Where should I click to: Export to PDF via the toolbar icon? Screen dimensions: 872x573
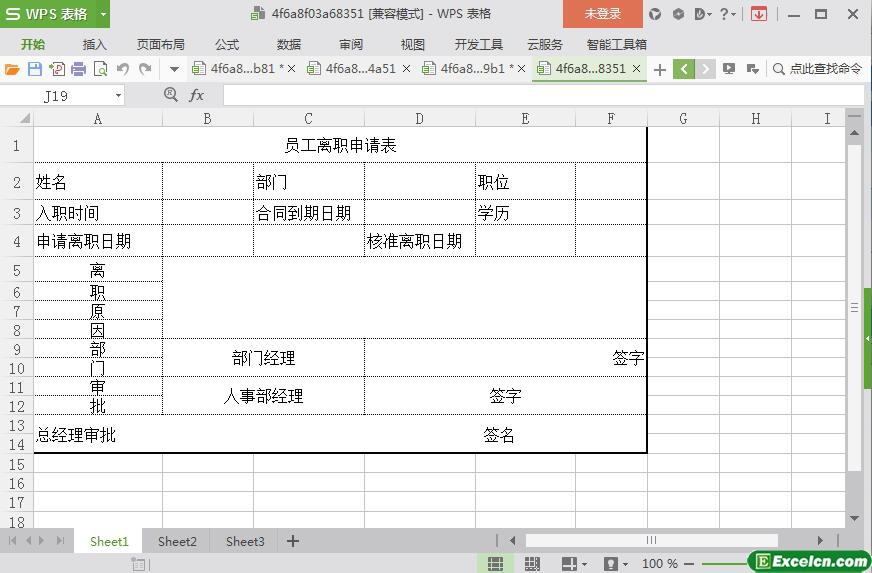tap(57, 69)
